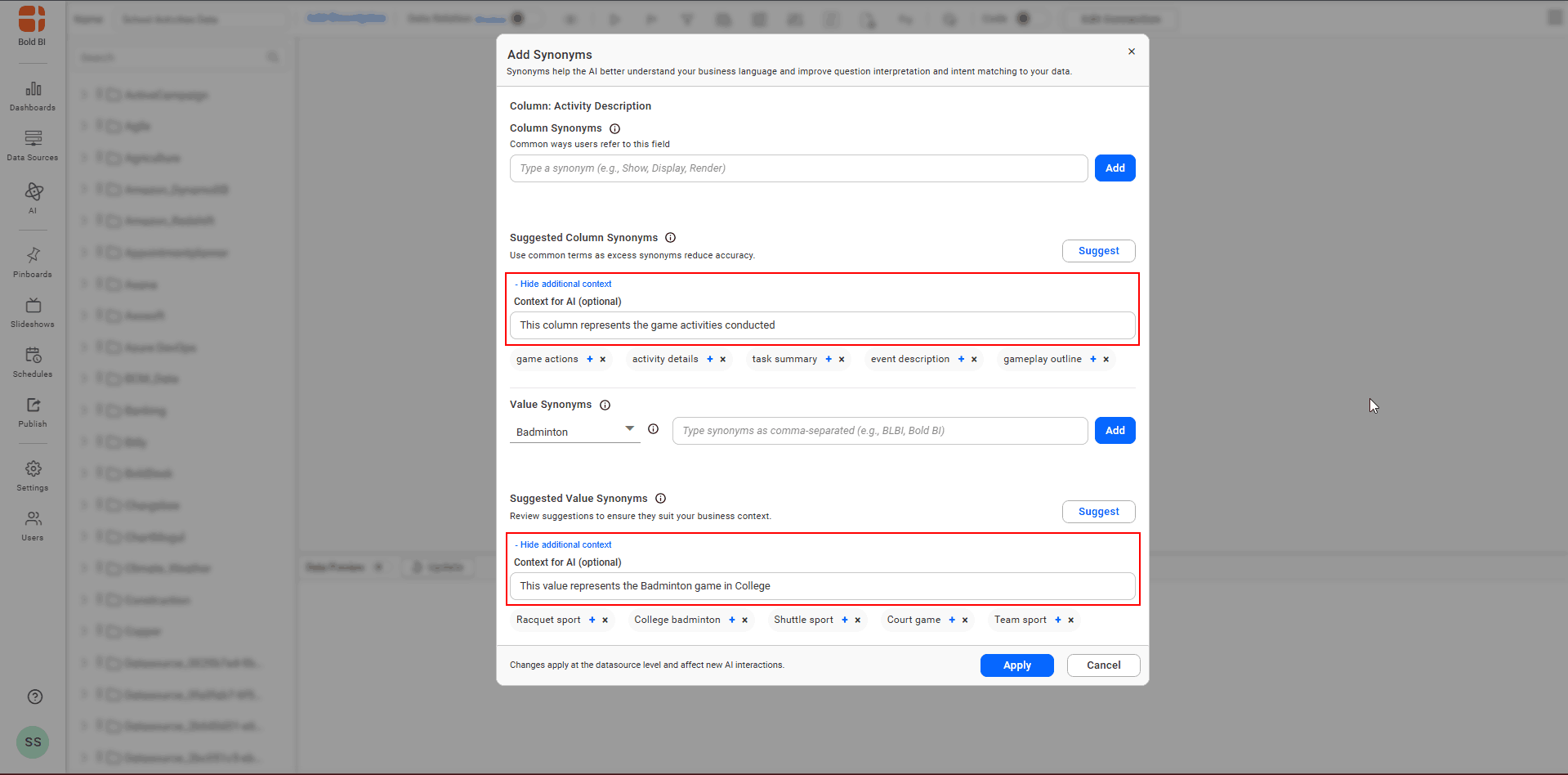Close the Add Synonyms dialog
Image resolution: width=1568 pixels, height=775 pixels.
1132,52
